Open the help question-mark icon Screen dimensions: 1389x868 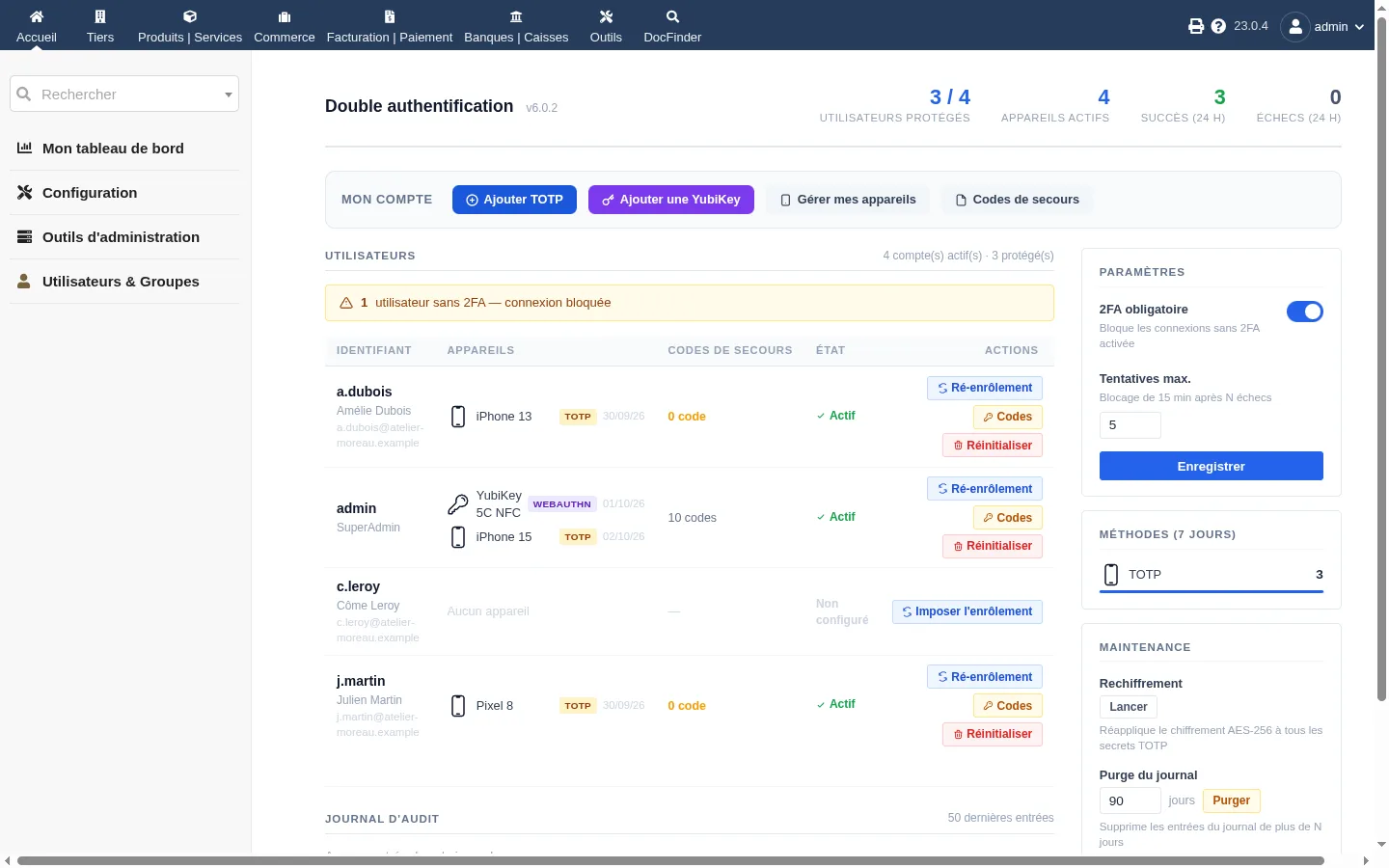[1218, 26]
